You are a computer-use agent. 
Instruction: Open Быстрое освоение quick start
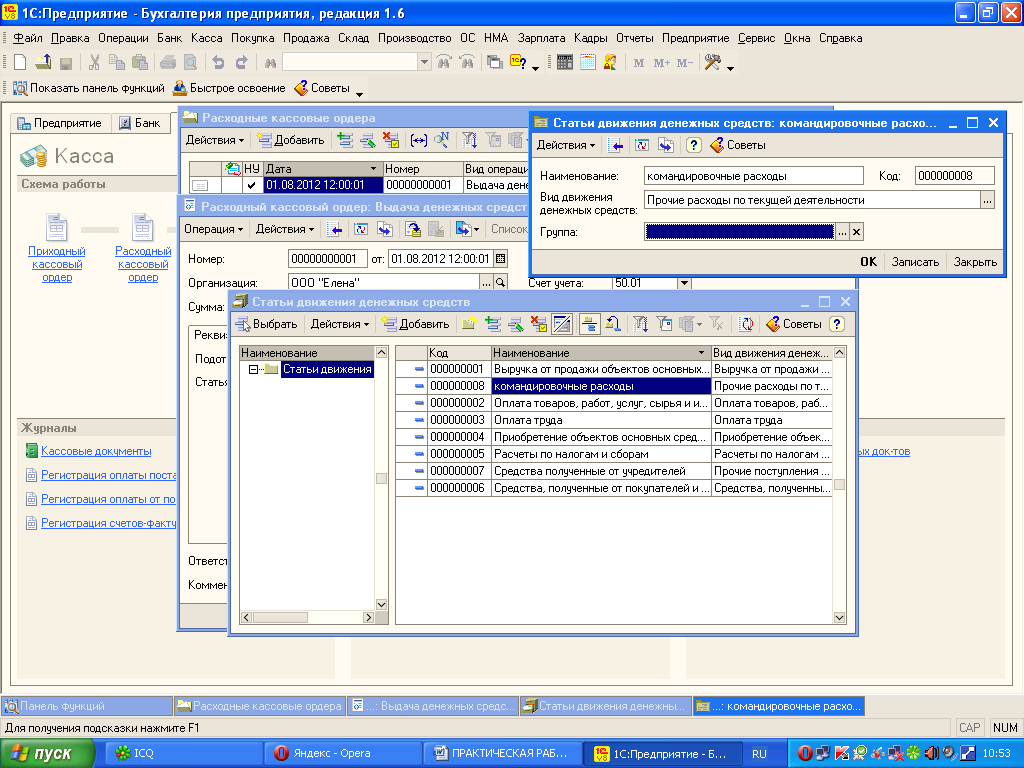tap(229, 88)
